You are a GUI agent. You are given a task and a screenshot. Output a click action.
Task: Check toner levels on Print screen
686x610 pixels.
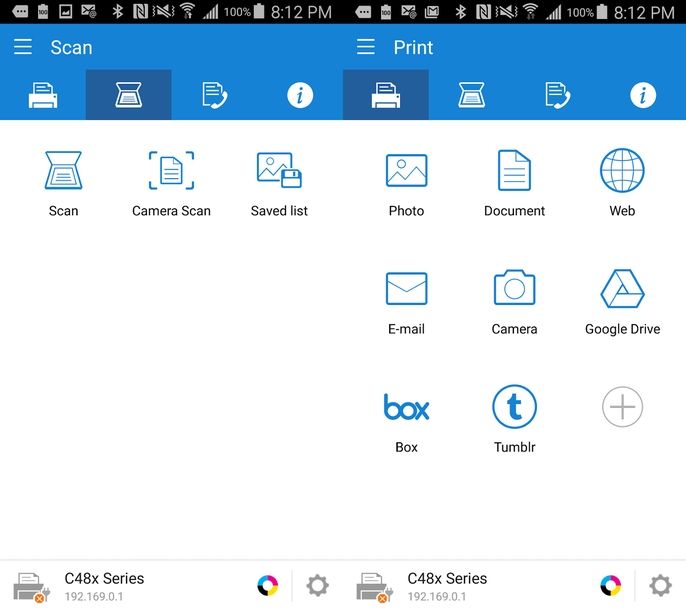611,585
